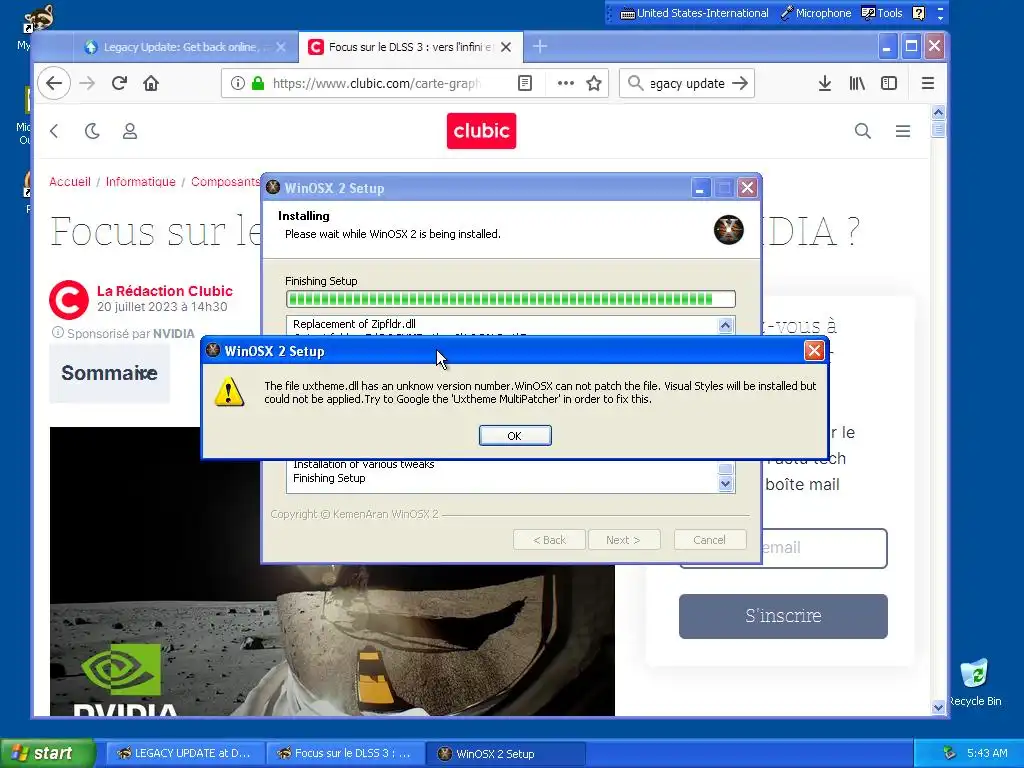The image size is (1024, 768).
Task: Open the page actions three-dot menu
Action: point(566,83)
